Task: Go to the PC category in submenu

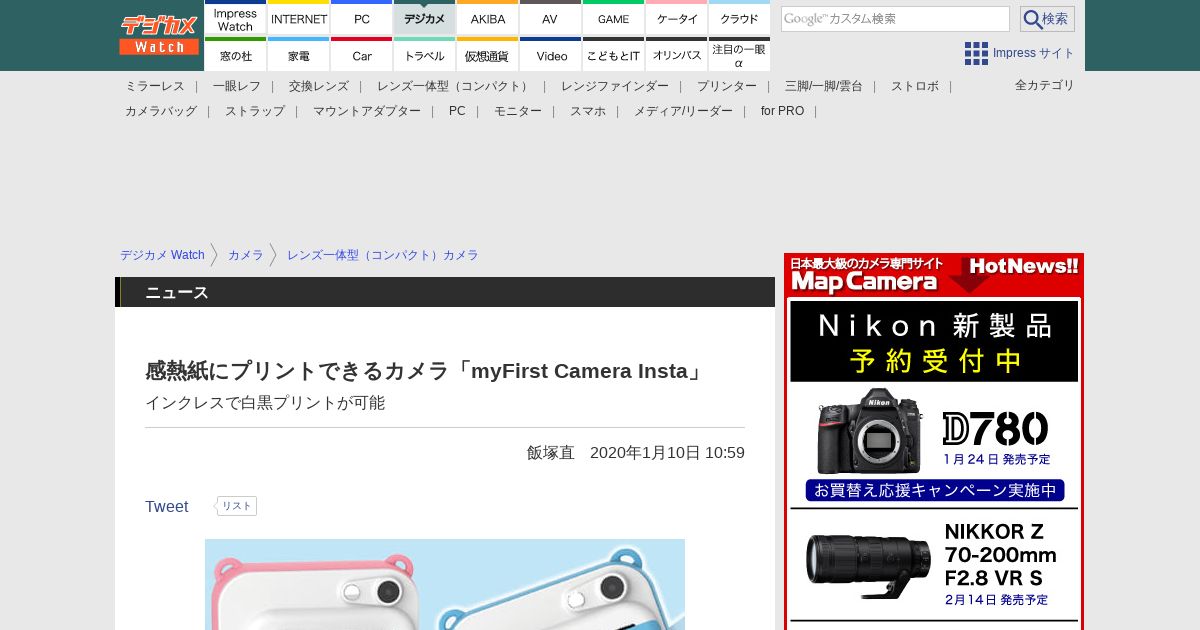Action: coord(457,111)
